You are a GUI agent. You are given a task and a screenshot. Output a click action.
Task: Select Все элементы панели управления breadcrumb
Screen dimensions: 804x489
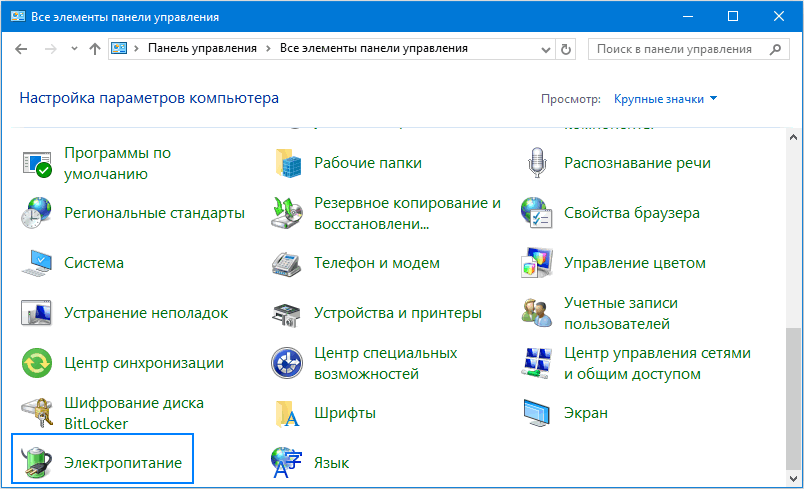pyautogui.click(x=373, y=48)
